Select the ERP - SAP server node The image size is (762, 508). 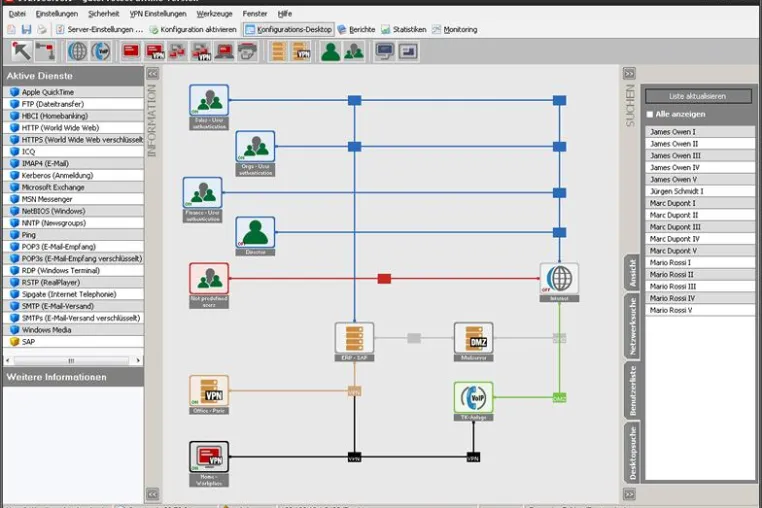[354, 338]
